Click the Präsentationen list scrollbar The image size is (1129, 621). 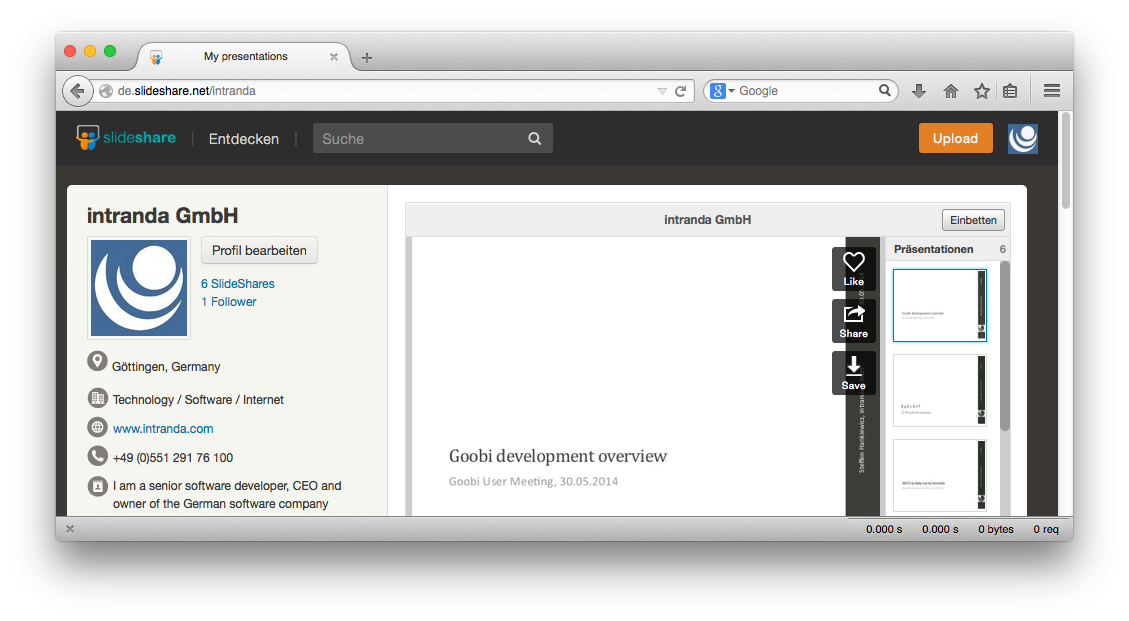[x=1004, y=346]
